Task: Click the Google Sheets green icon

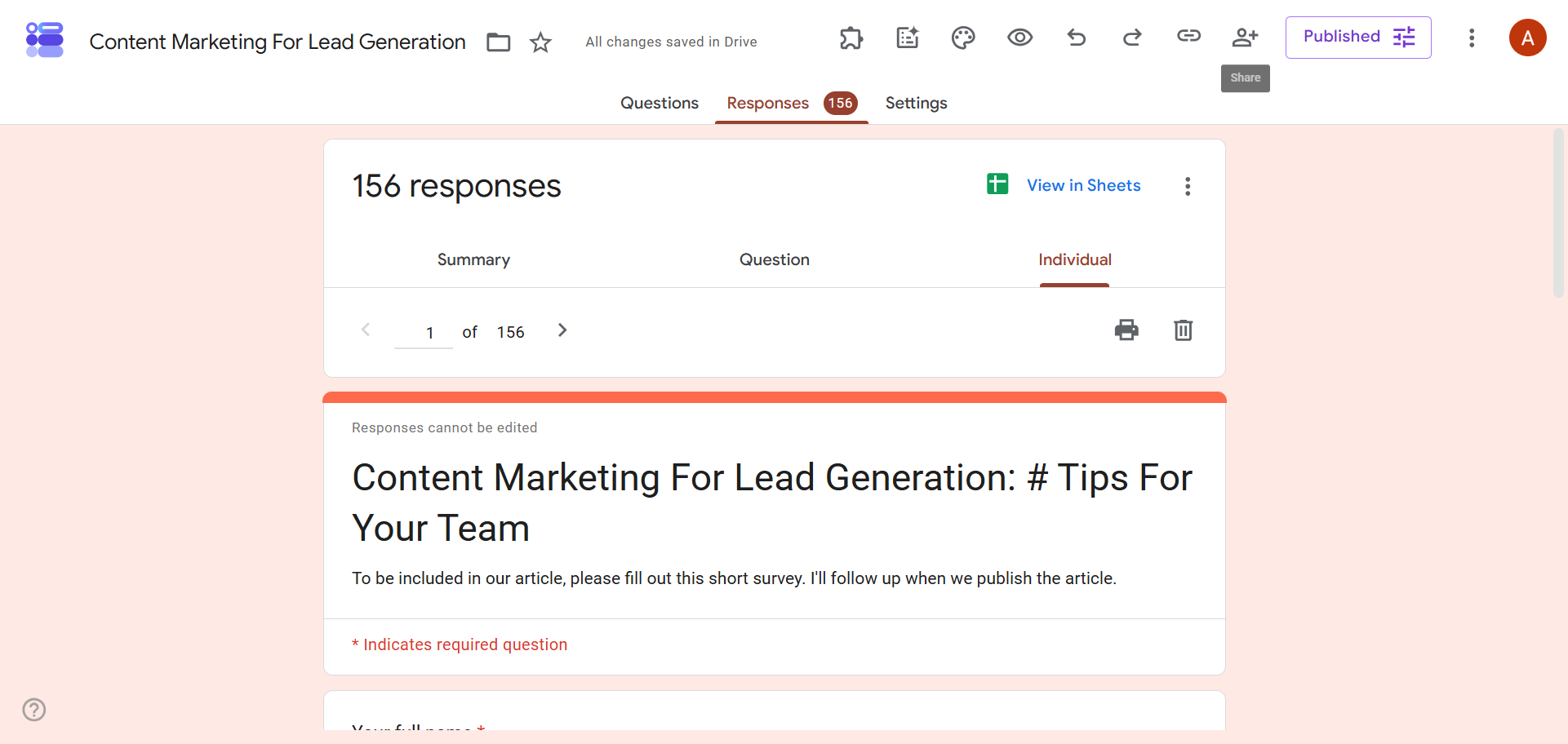Action: [997, 184]
